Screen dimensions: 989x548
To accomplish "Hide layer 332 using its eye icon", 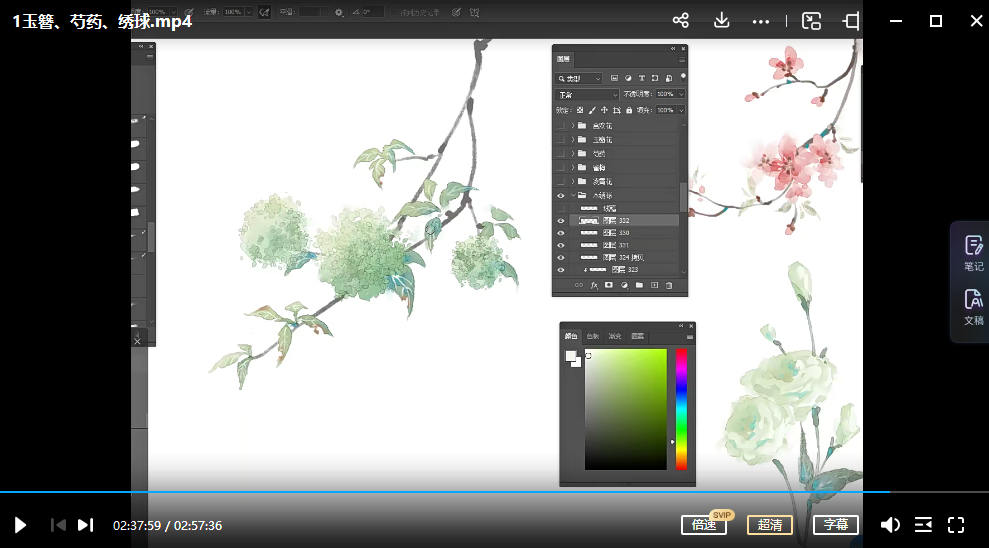I will tap(560, 220).
